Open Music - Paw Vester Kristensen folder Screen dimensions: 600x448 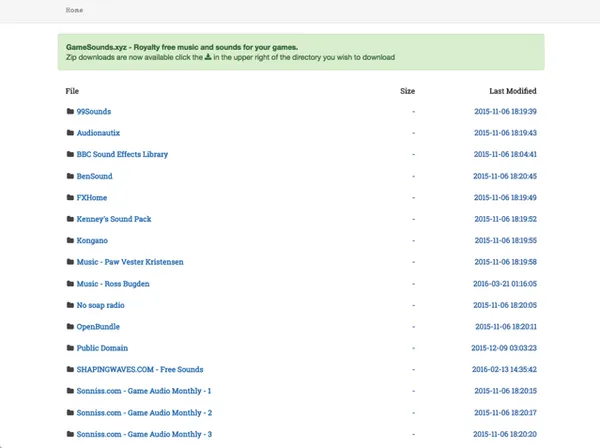click(x=130, y=262)
